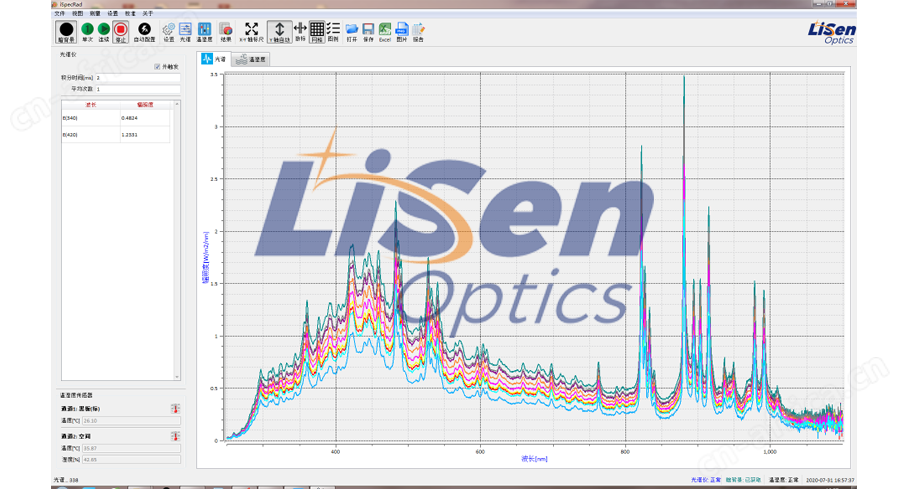Click the average count (平均次数) input field
900x489 pixels.
[x=138, y=89]
